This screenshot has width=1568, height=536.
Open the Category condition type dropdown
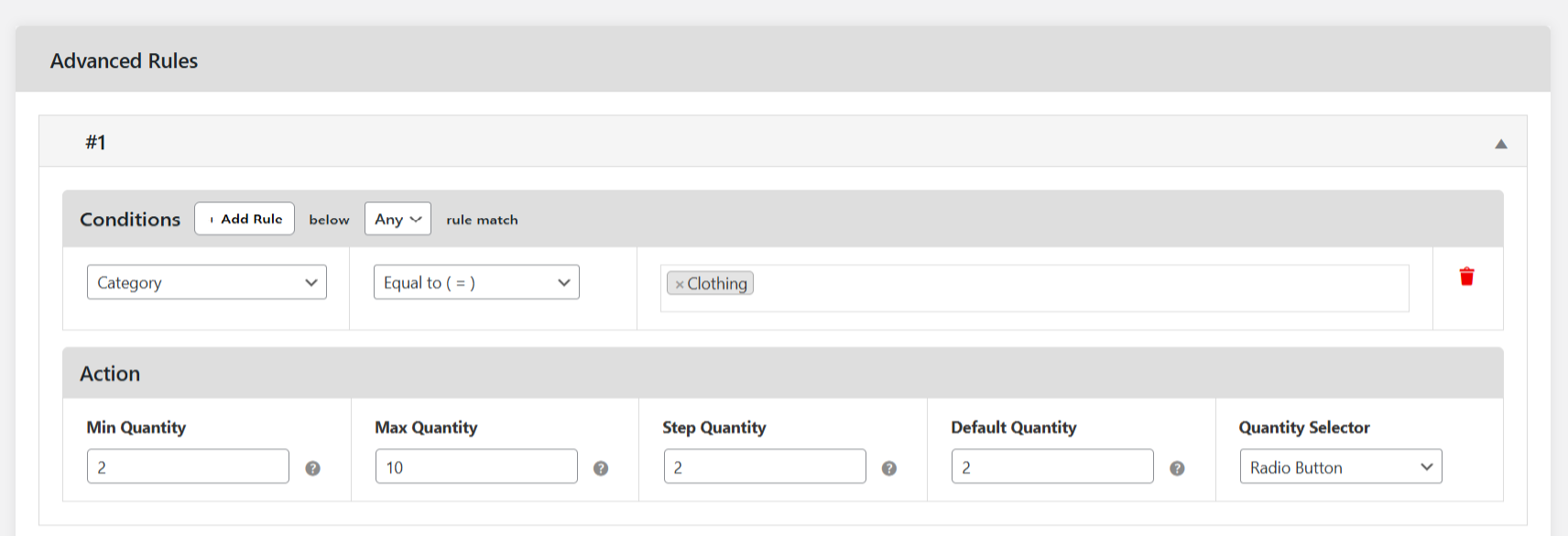(207, 282)
